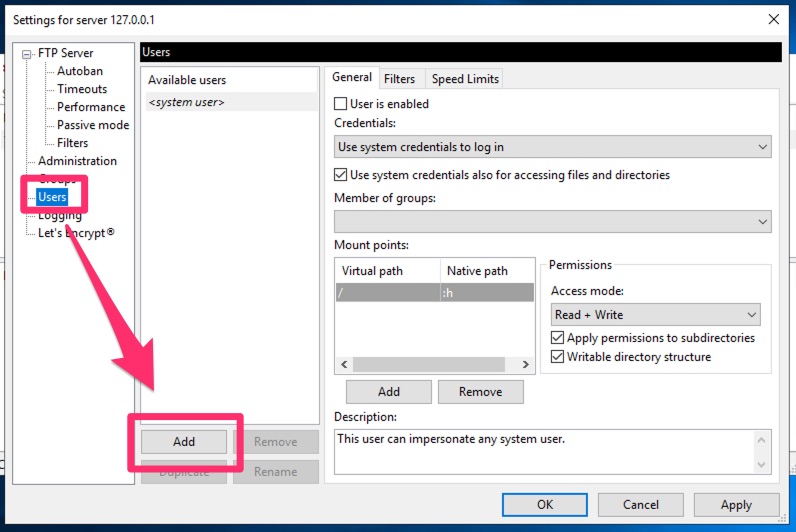Image resolution: width=796 pixels, height=532 pixels.
Task: Expand the Member of groups dropdown
Action: click(x=552, y=221)
